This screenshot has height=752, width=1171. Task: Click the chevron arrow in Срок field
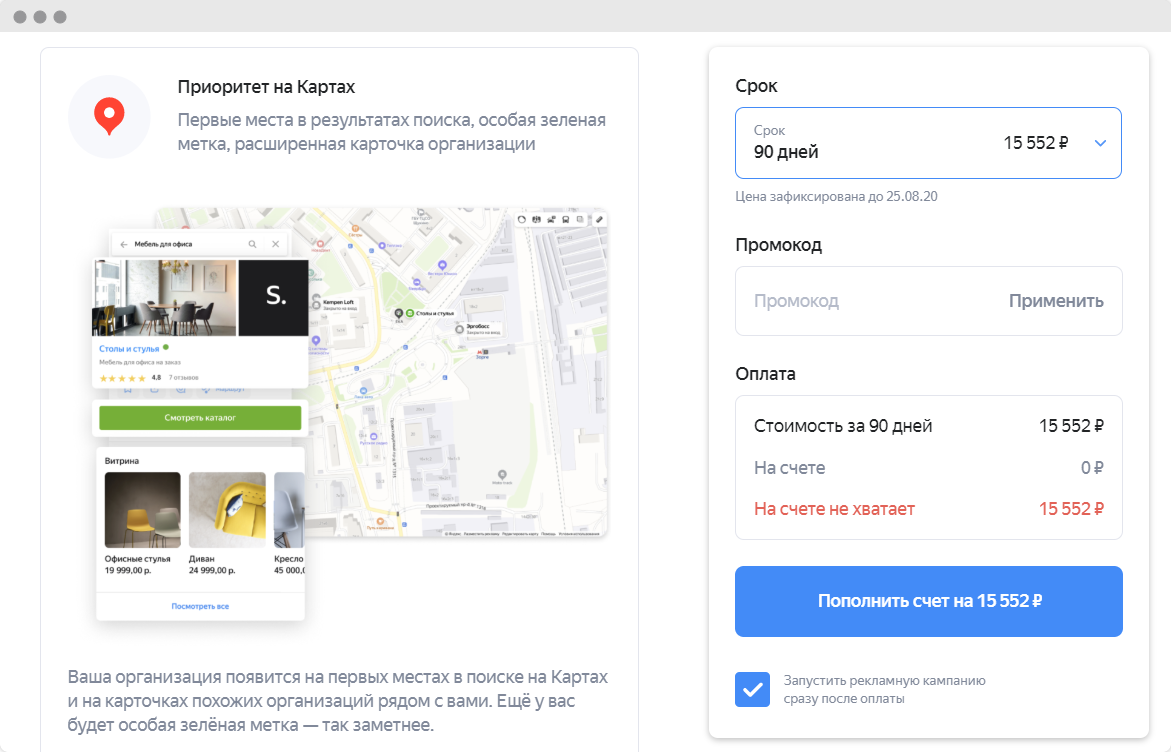coord(1100,143)
